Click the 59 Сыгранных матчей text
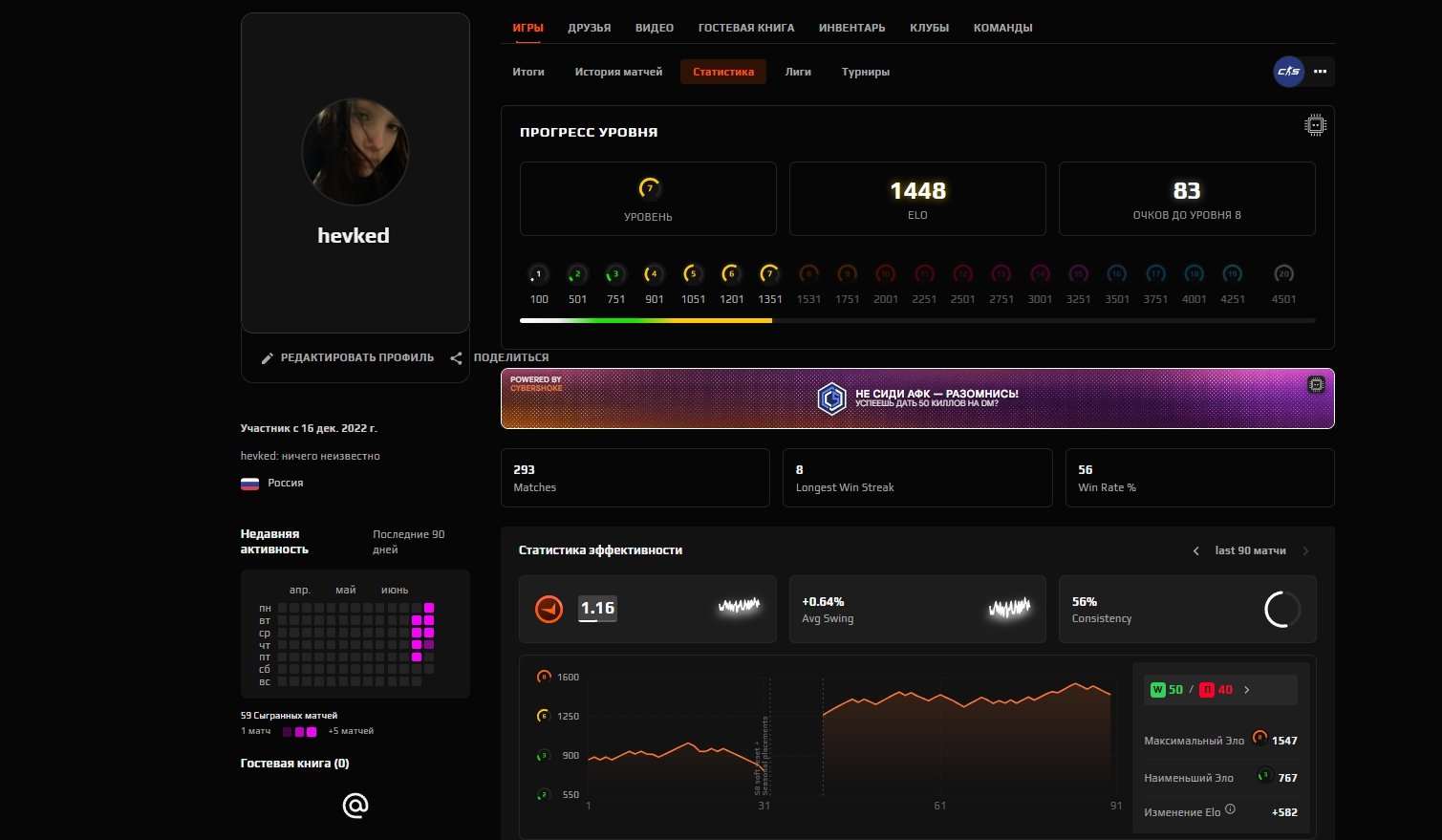The height and width of the screenshot is (840, 1442). pos(289,716)
